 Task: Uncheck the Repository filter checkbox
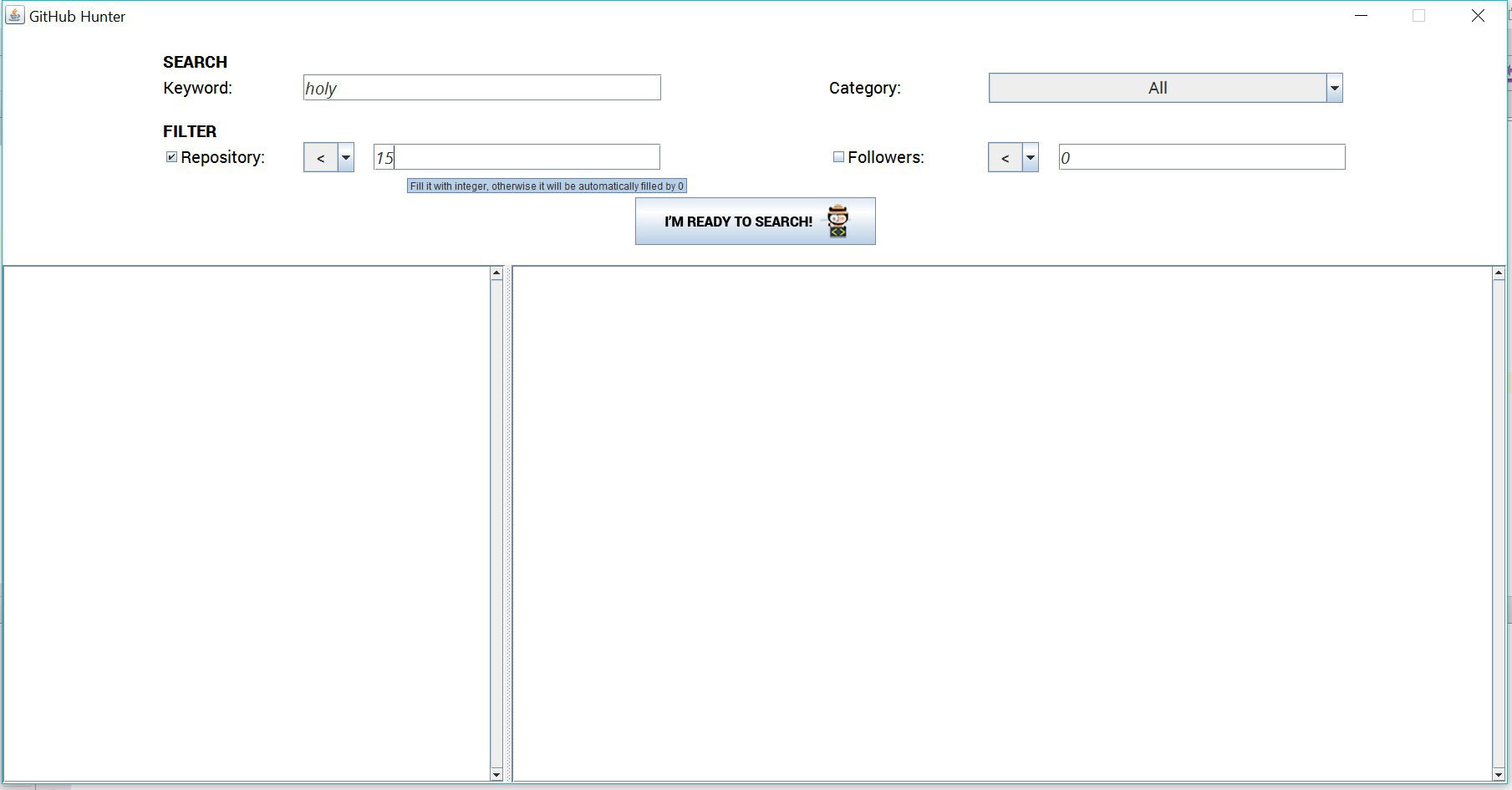click(x=171, y=157)
